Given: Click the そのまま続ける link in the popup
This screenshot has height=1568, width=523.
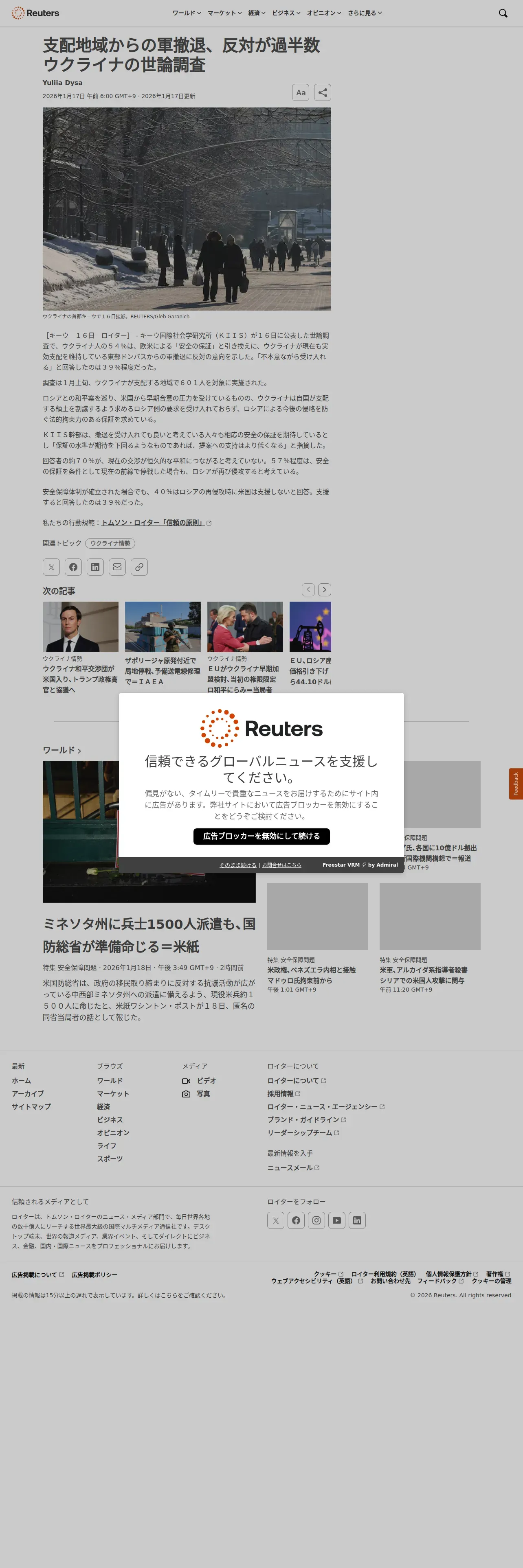Looking at the screenshot, I should pyautogui.click(x=238, y=865).
